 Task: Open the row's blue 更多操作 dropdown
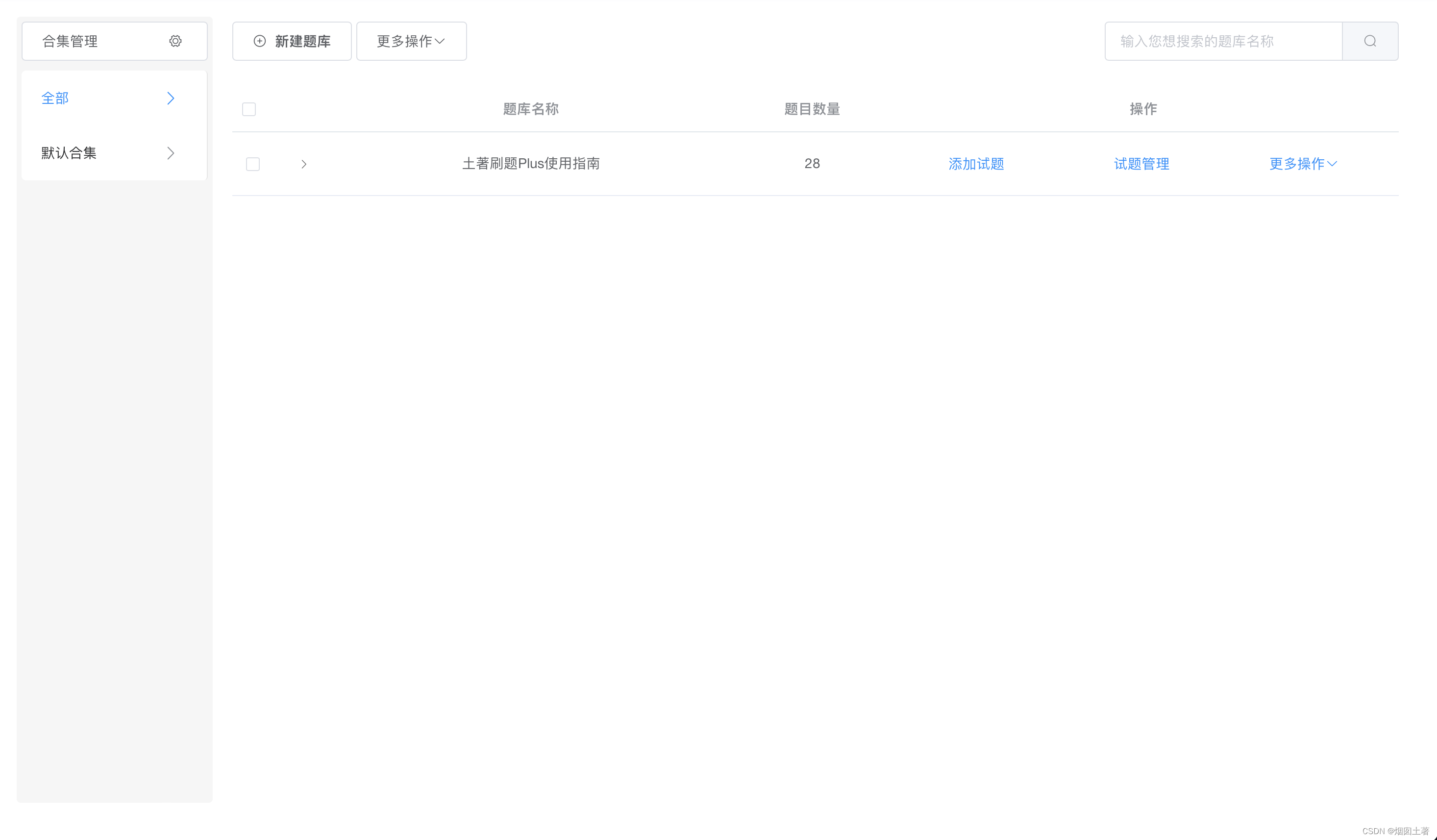coord(1302,164)
